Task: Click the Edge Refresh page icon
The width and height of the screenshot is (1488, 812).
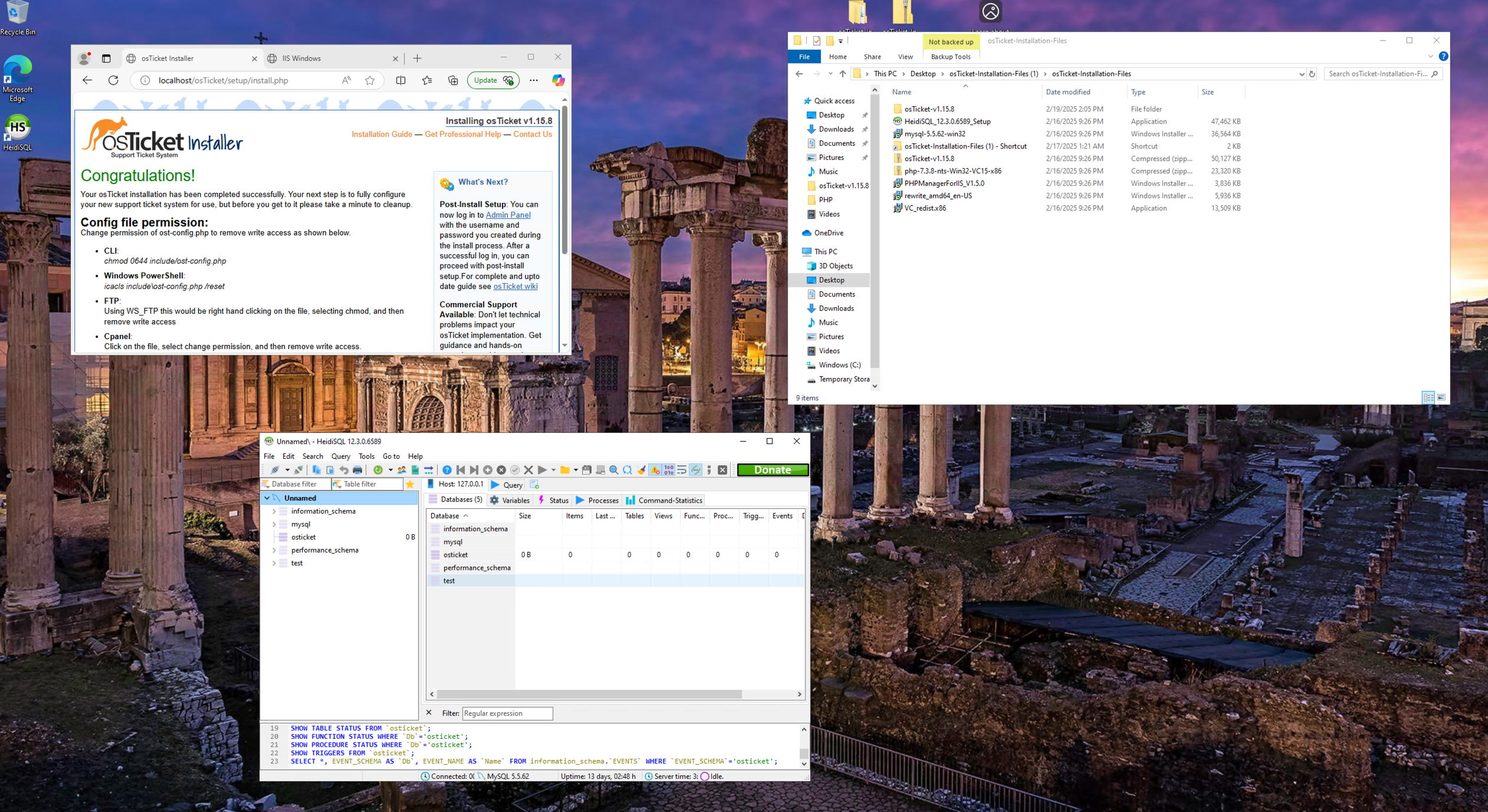Action: pos(113,80)
